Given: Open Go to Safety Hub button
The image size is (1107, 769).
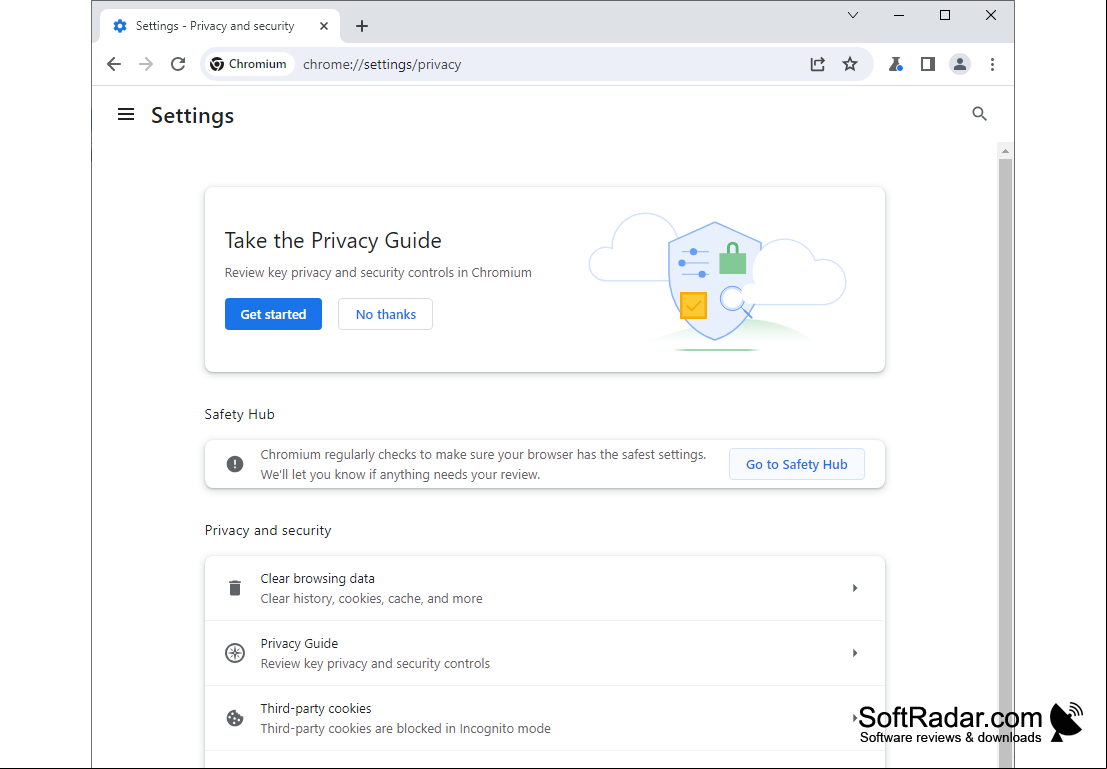Looking at the screenshot, I should [x=796, y=464].
